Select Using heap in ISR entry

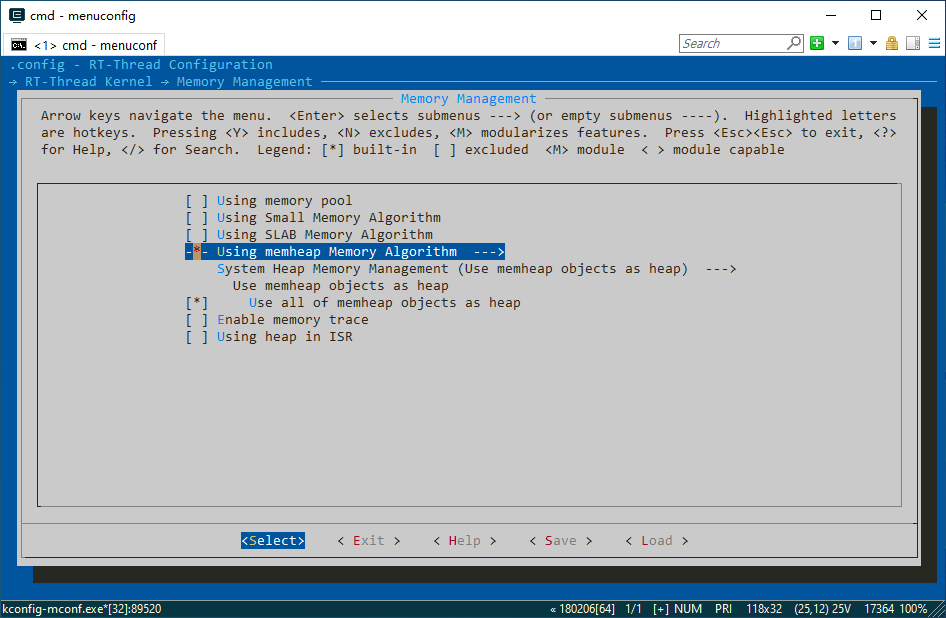[x=285, y=337]
